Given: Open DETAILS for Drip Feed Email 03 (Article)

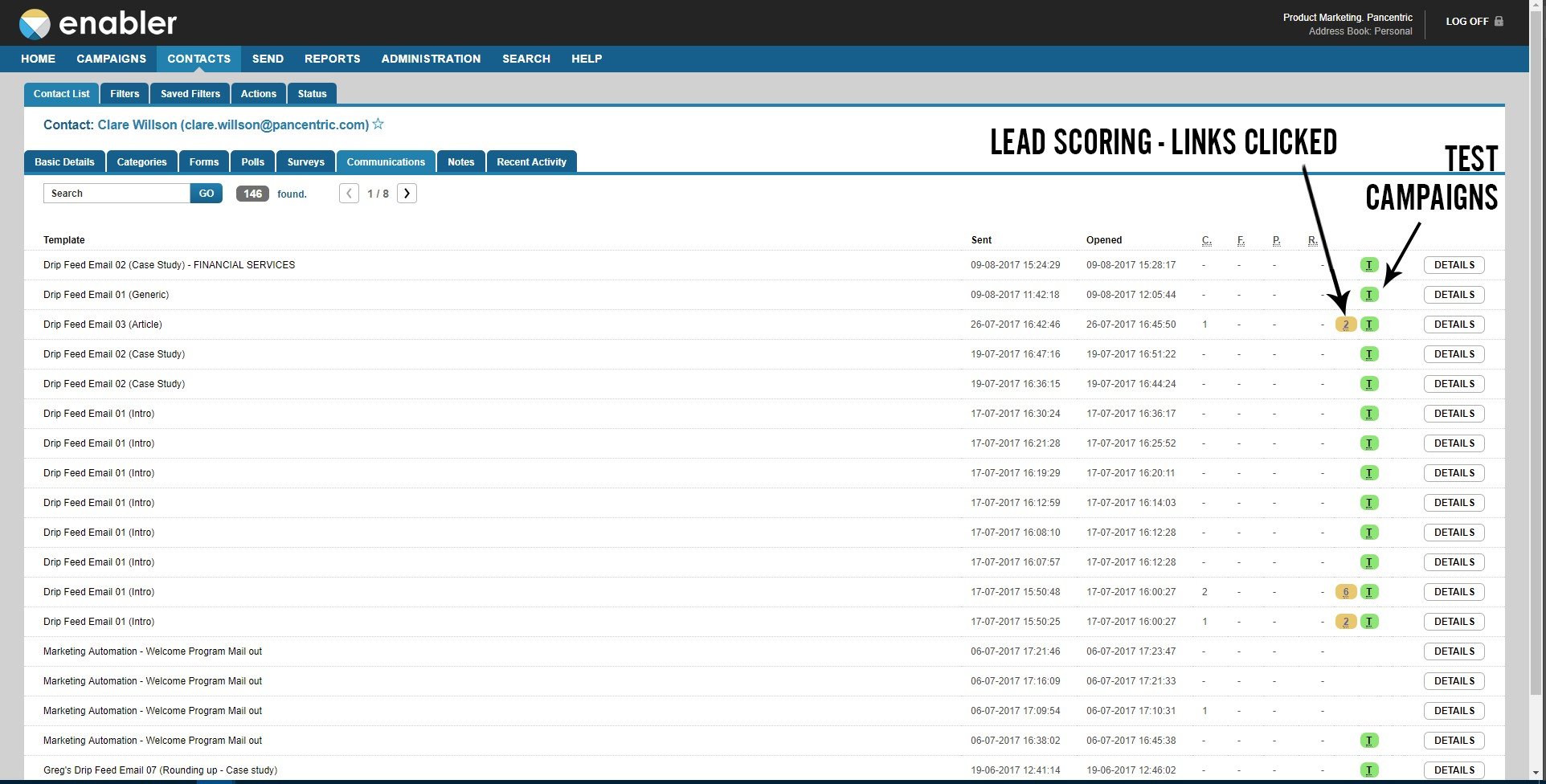Looking at the screenshot, I should point(1454,325).
